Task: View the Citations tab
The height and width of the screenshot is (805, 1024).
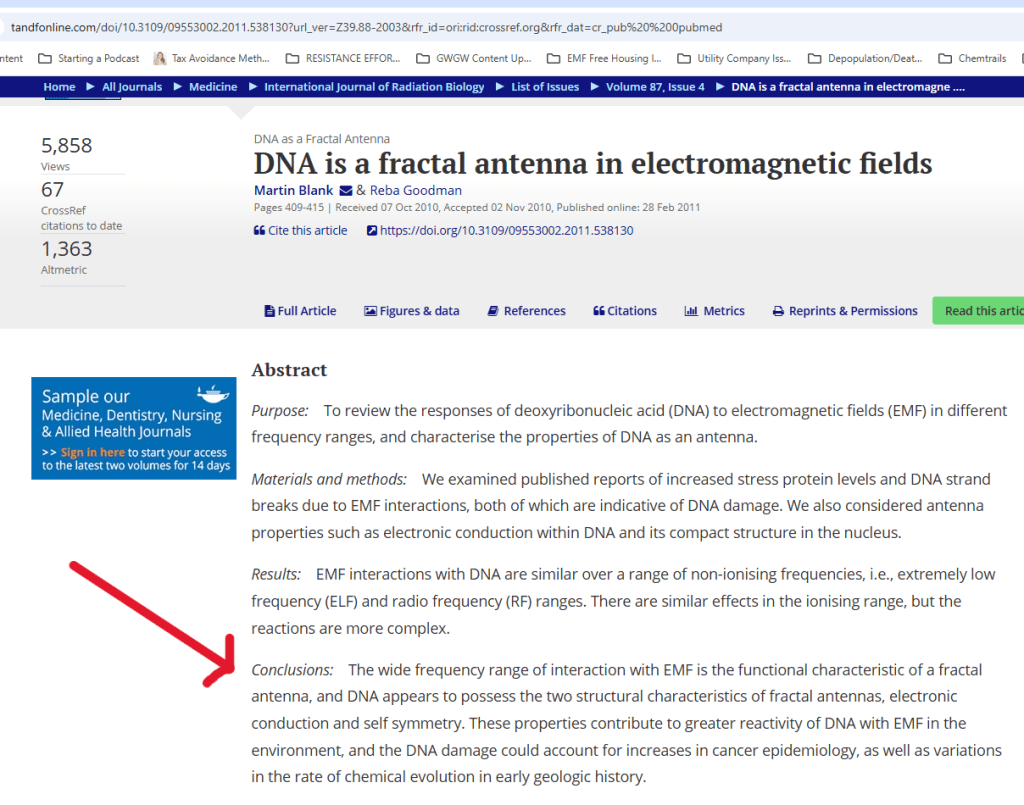Action: (625, 311)
